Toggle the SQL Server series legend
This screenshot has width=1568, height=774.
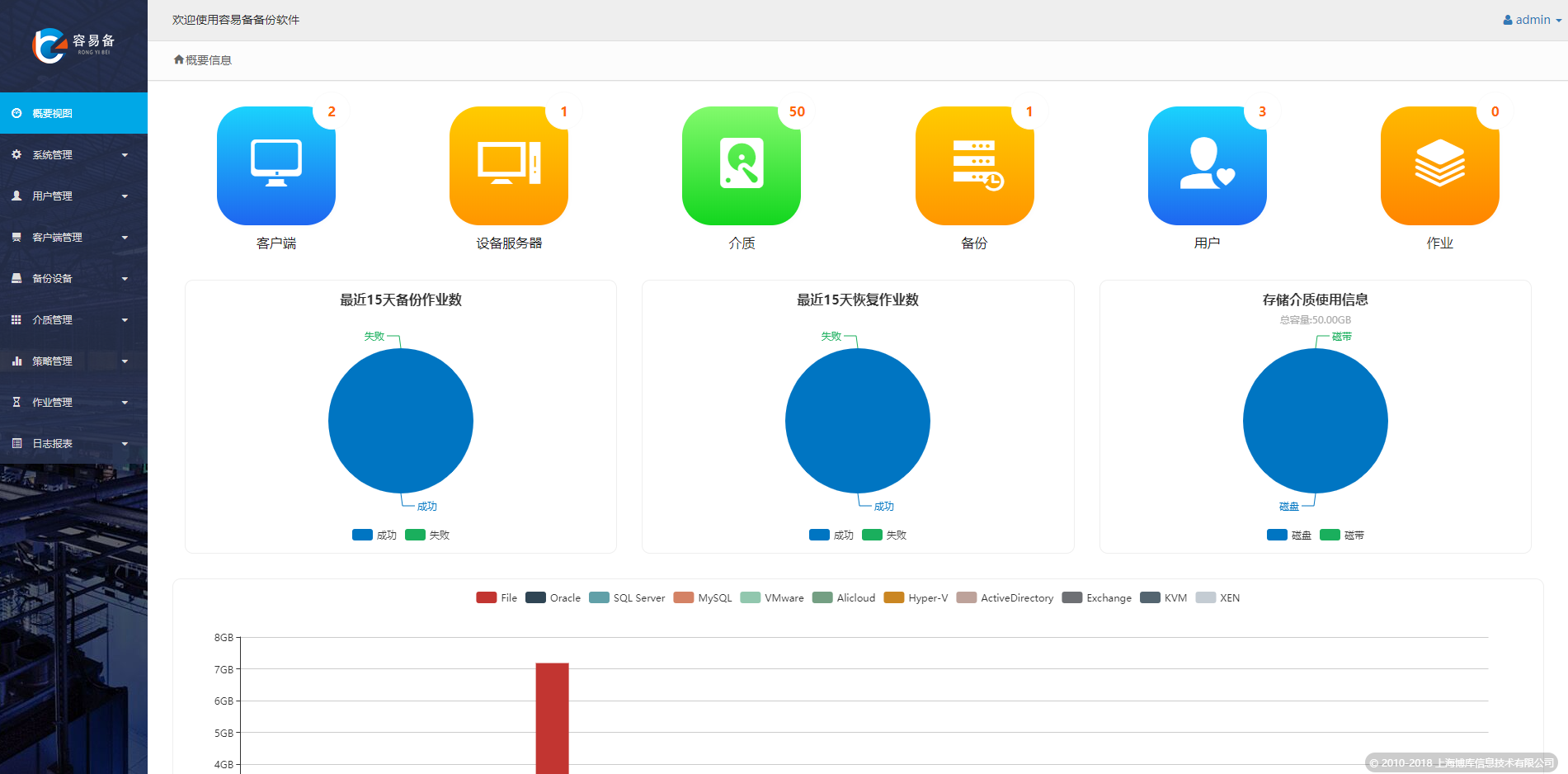tap(627, 597)
